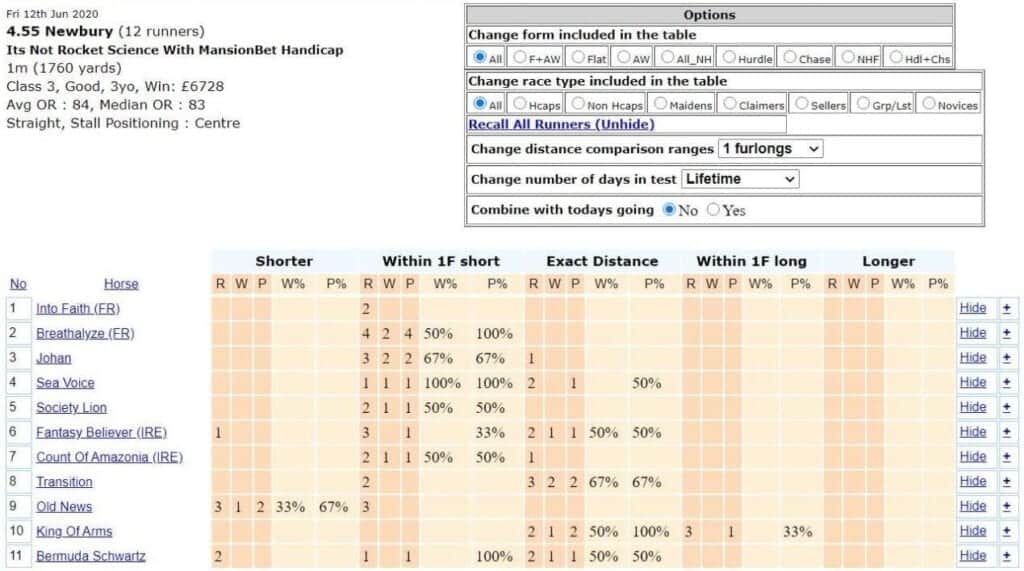This screenshot has width=1024, height=571.
Task: Hide the Fantasy Believer runner
Action: click(972, 432)
